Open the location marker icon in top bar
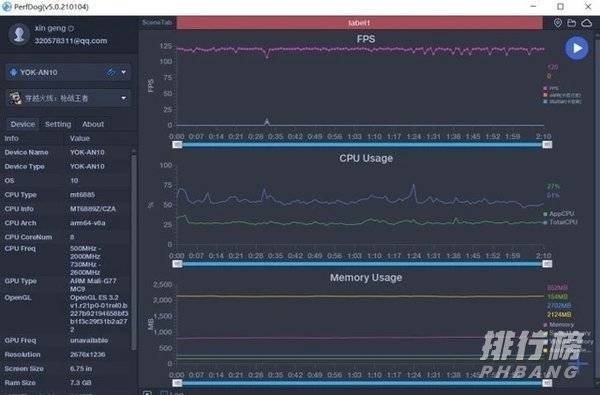The image size is (600, 395). (x=558, y=23)
